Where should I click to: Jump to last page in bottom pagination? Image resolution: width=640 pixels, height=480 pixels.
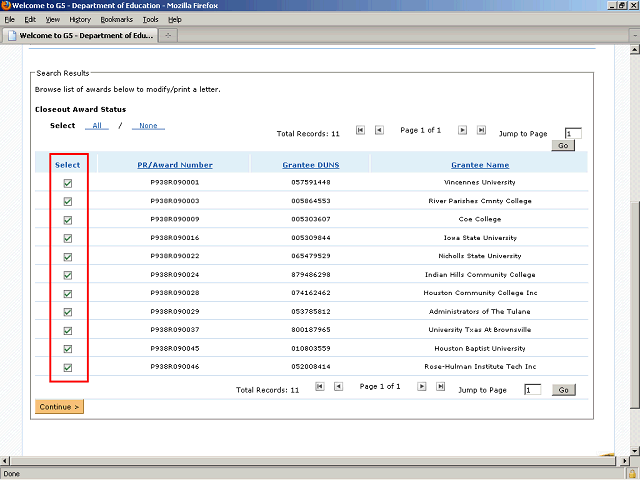pos(440,386)
